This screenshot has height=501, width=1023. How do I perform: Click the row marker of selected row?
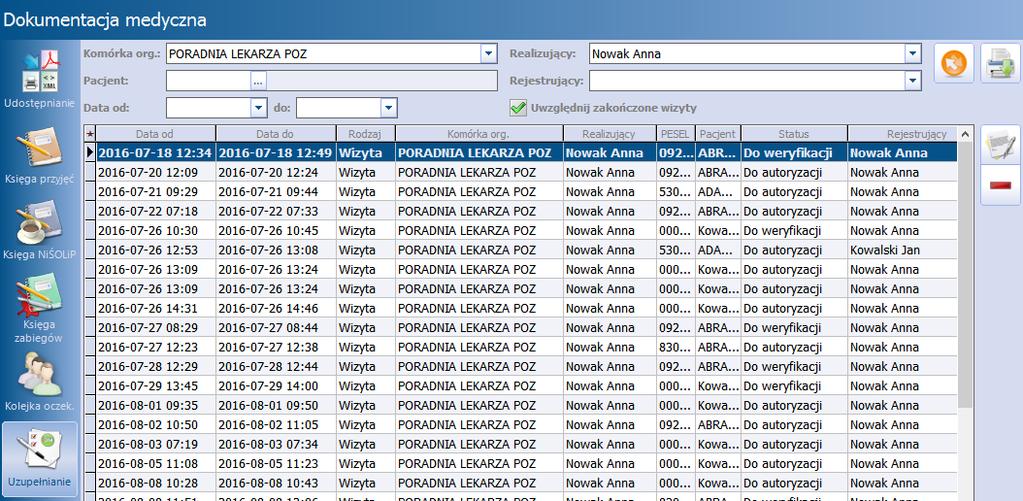pyautogui.click(x=90, y=153)
